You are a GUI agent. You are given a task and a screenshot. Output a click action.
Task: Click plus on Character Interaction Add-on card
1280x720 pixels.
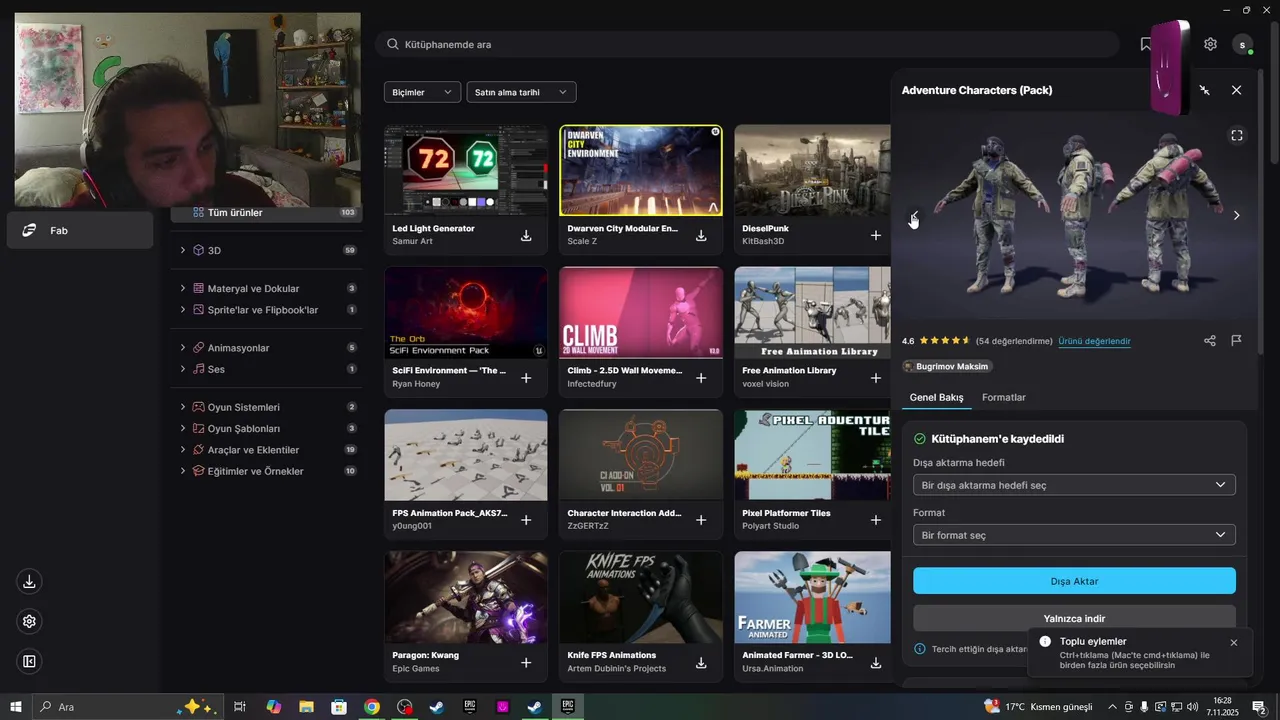coord(701,520)
